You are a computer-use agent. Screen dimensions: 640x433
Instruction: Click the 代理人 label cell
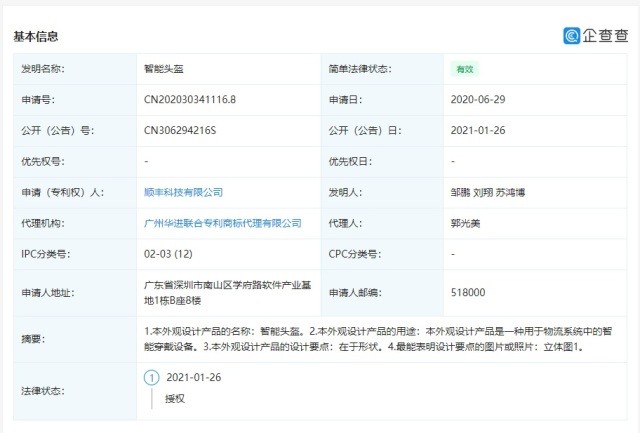(x=382, y=224)
